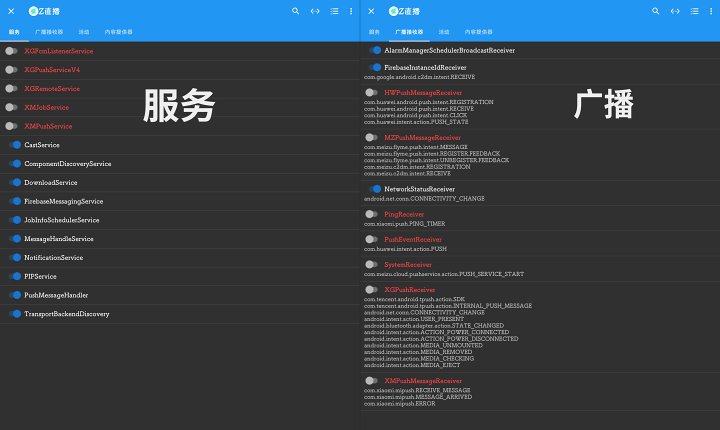
Task: Click the com.google.android.c2dm.intent.RECEIVE action text
Action: tap(419, 77)
